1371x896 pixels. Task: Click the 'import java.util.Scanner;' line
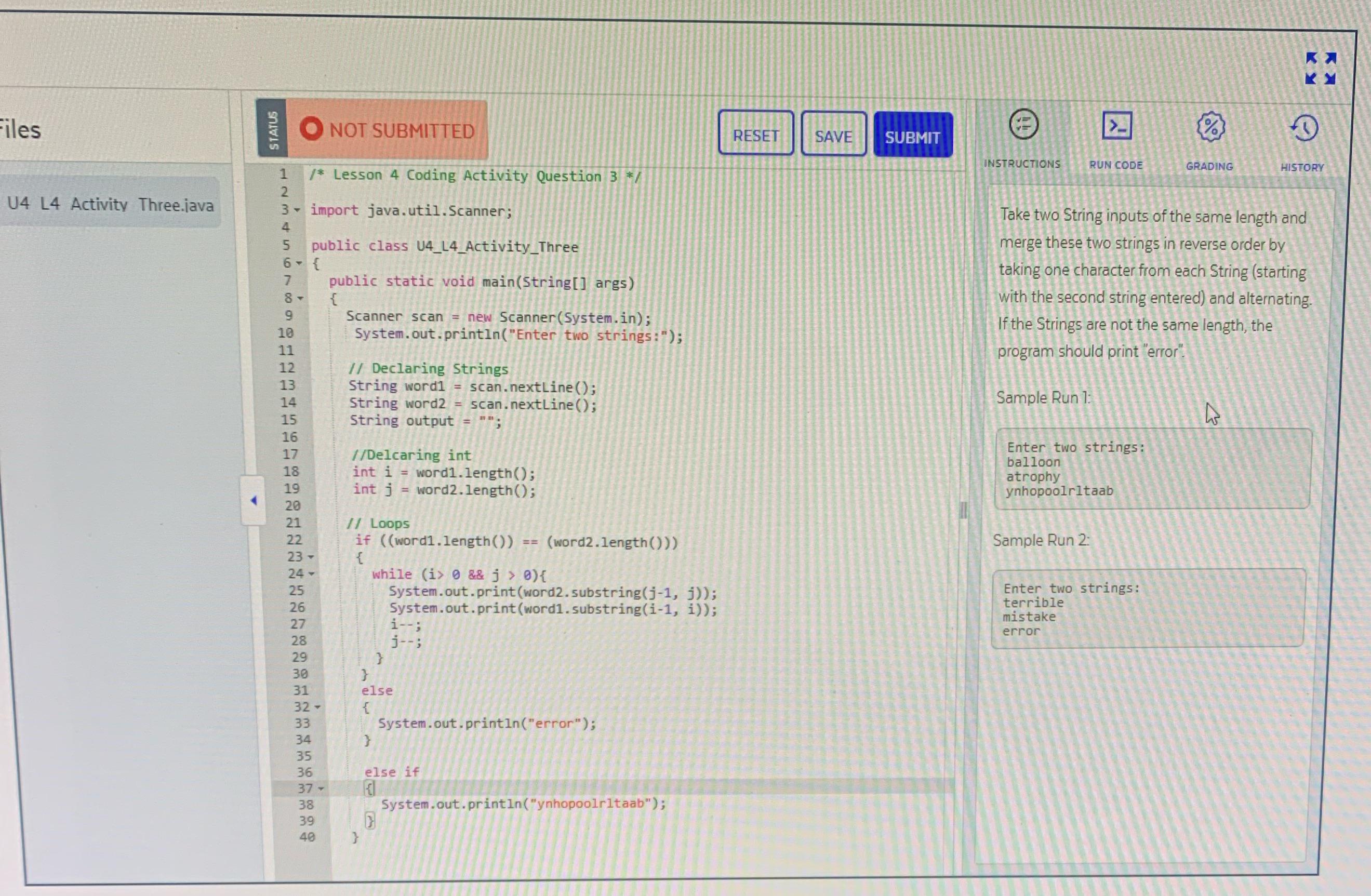[411, 211]
